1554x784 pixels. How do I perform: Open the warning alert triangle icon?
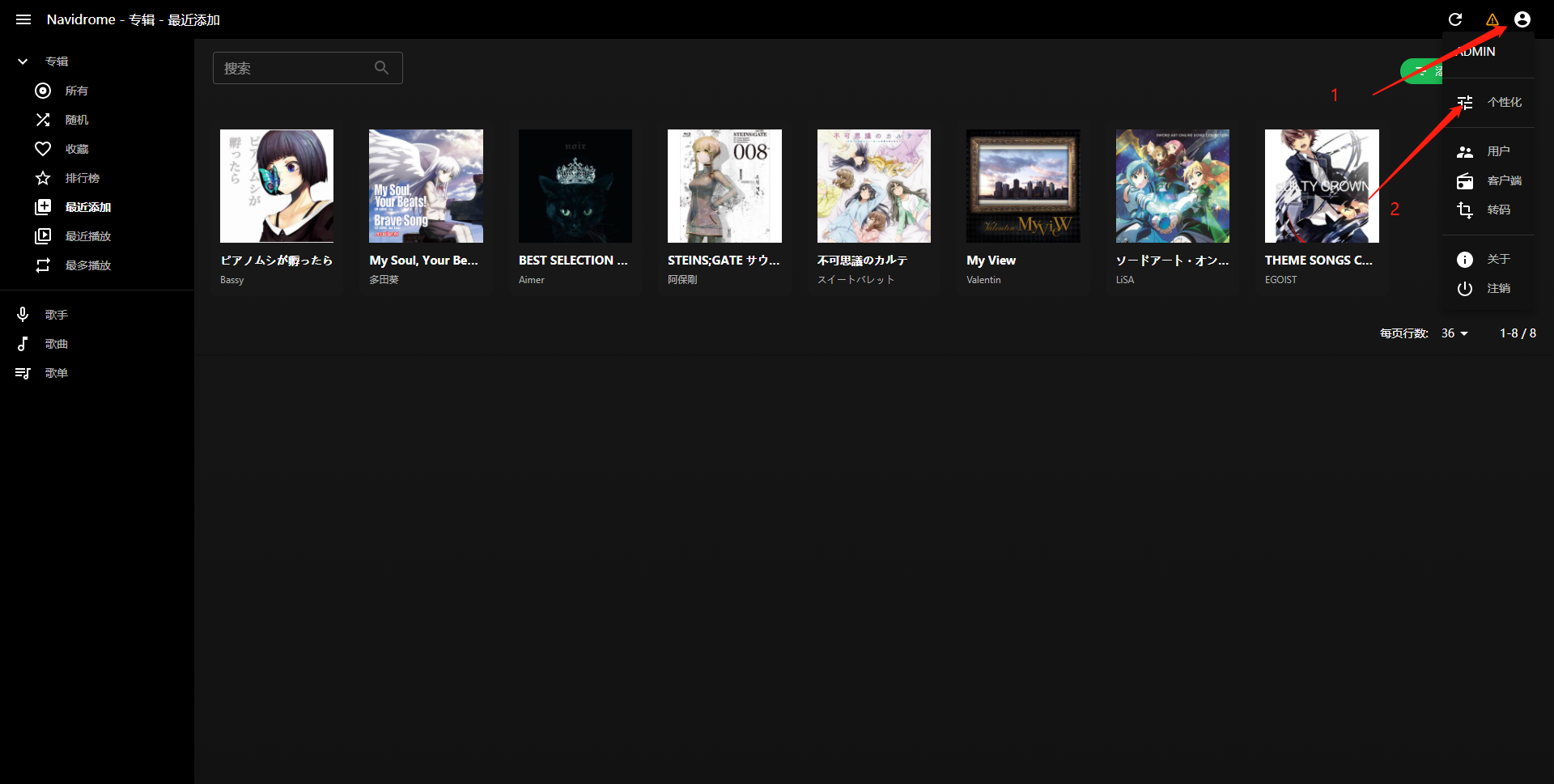point(1492,19)
